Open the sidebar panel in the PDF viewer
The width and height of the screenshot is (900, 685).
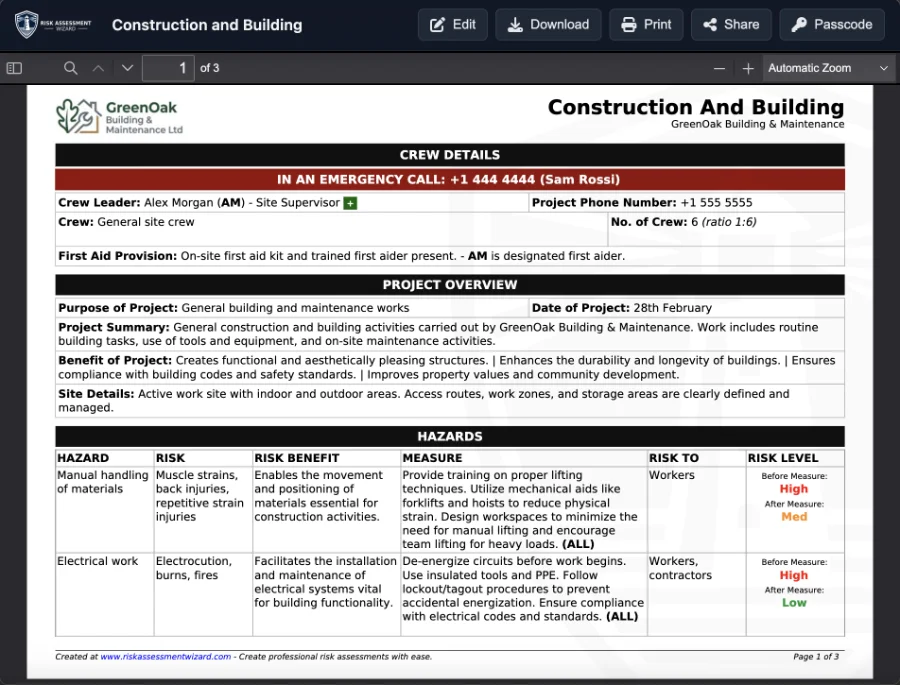[13, 67]
